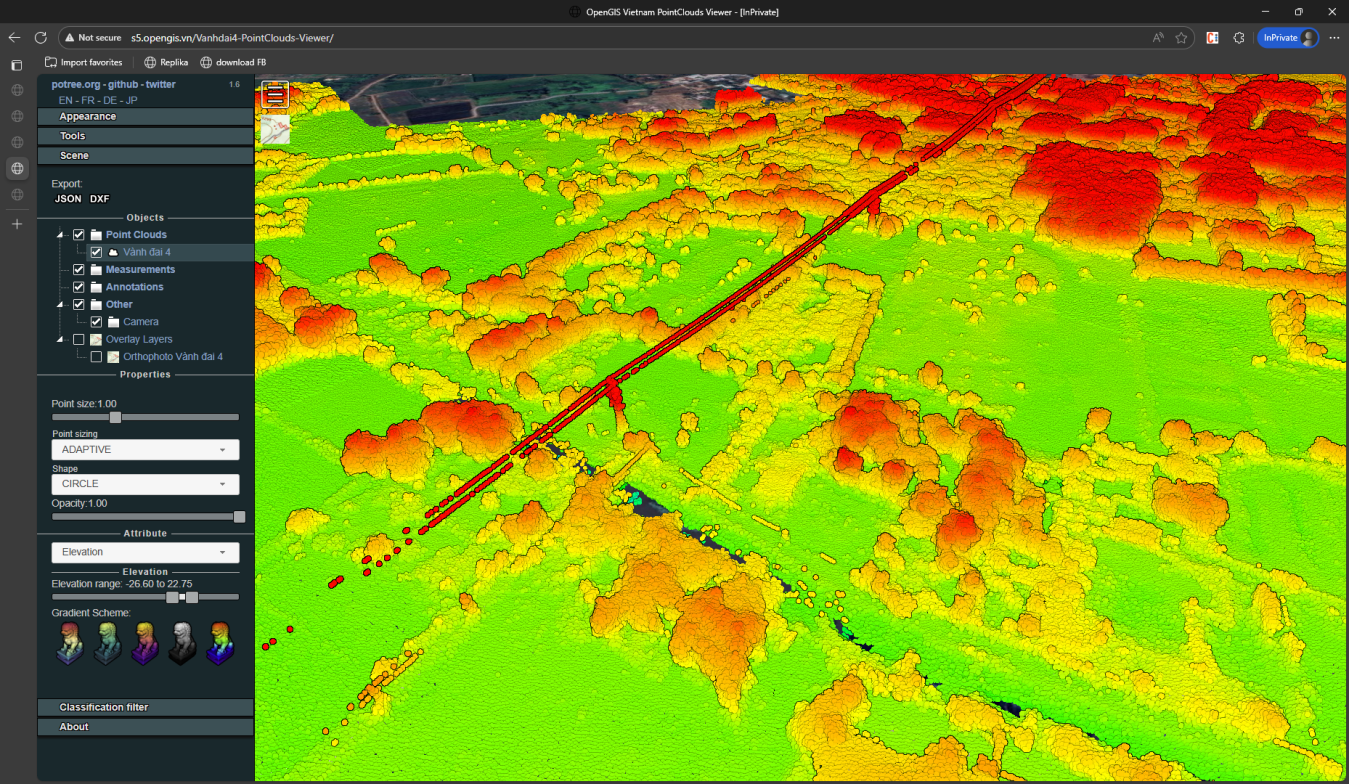Choose the pale green-teal lion gradient scheme

[107, 643]
